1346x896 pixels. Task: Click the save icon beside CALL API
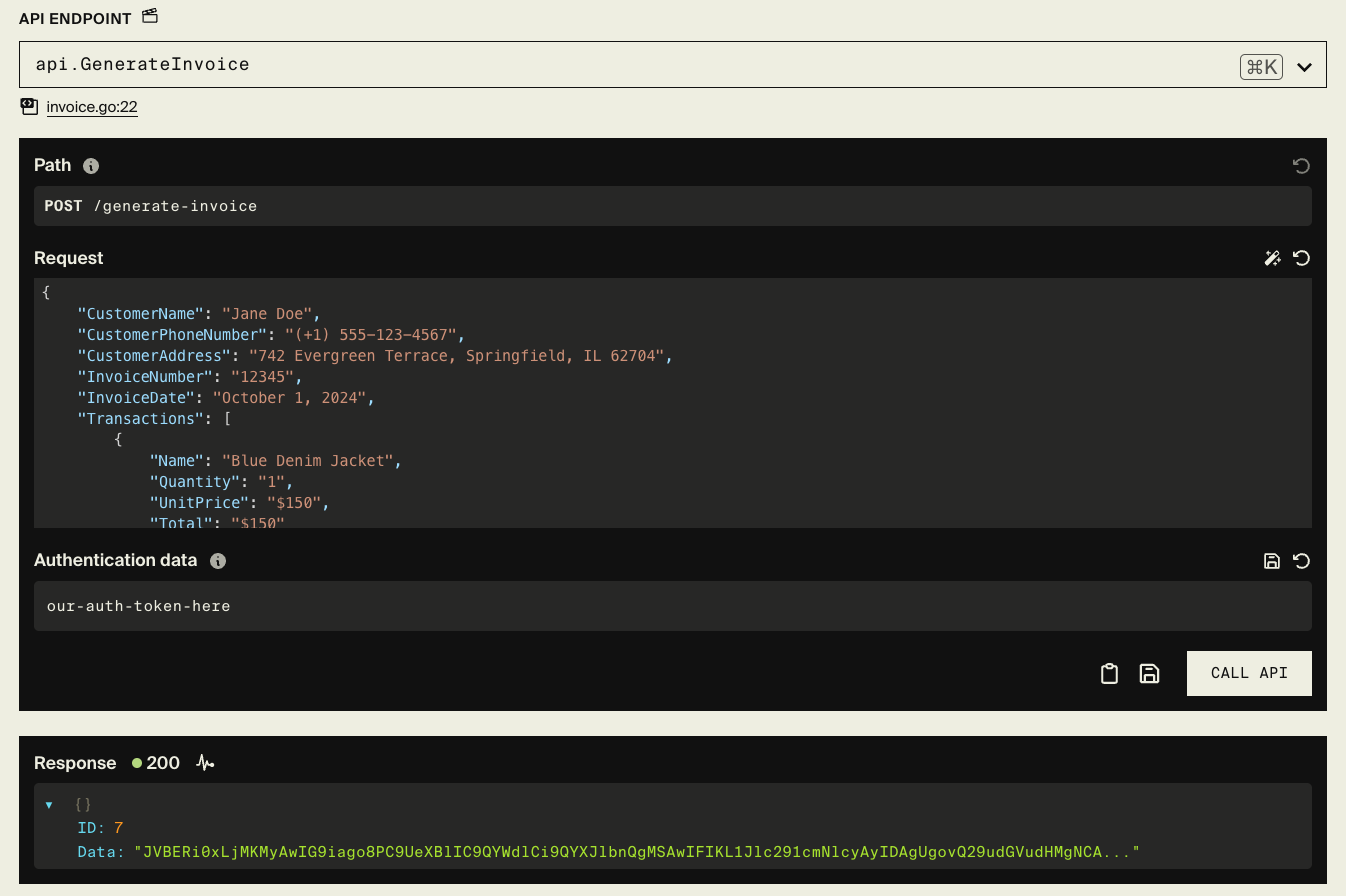point(1149,674)
